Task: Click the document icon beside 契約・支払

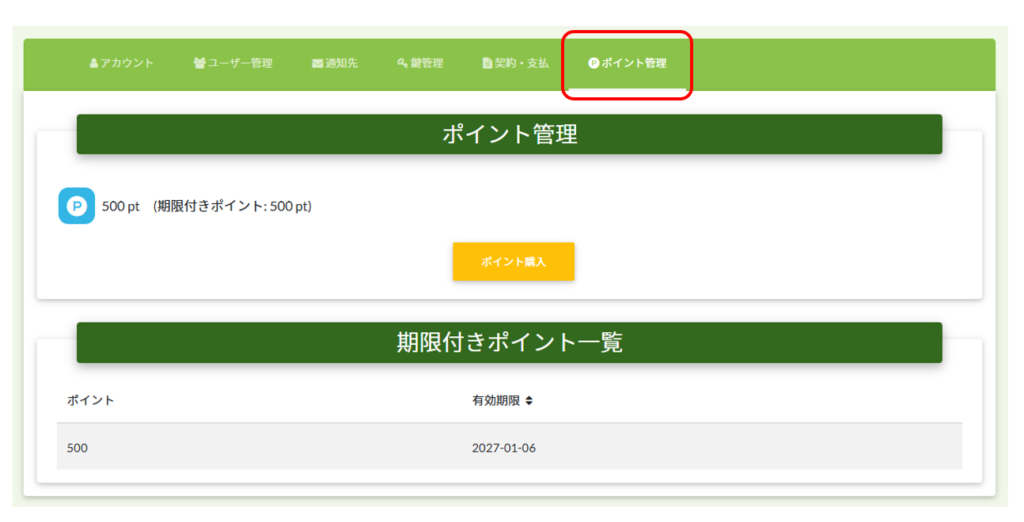Action: (487, 63)
